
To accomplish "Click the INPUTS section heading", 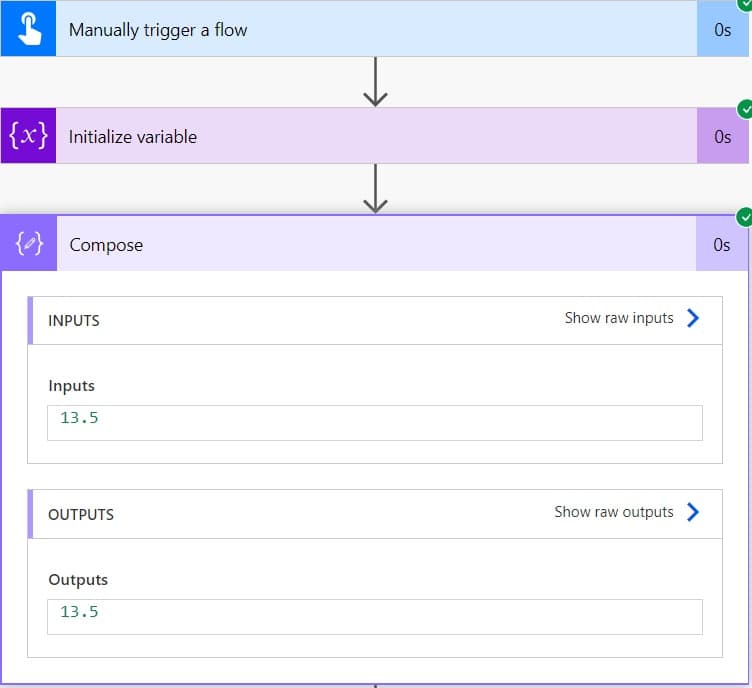I will pyautogui.click(x=74, y=321).
